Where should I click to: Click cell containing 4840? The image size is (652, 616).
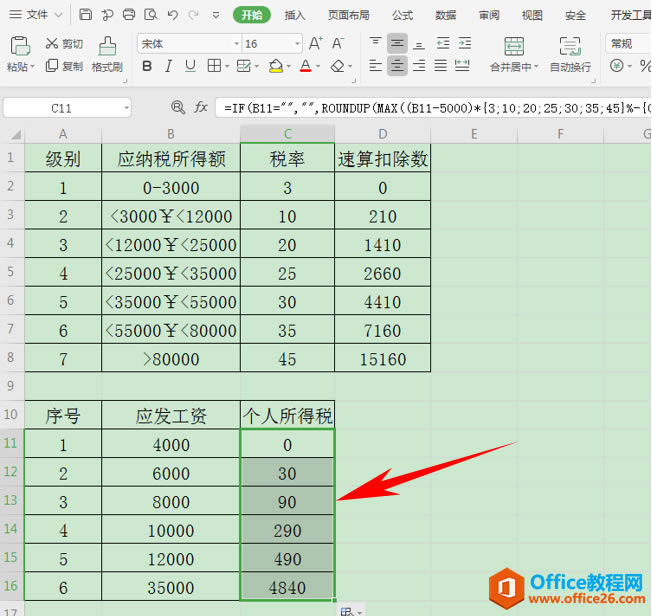287,587
